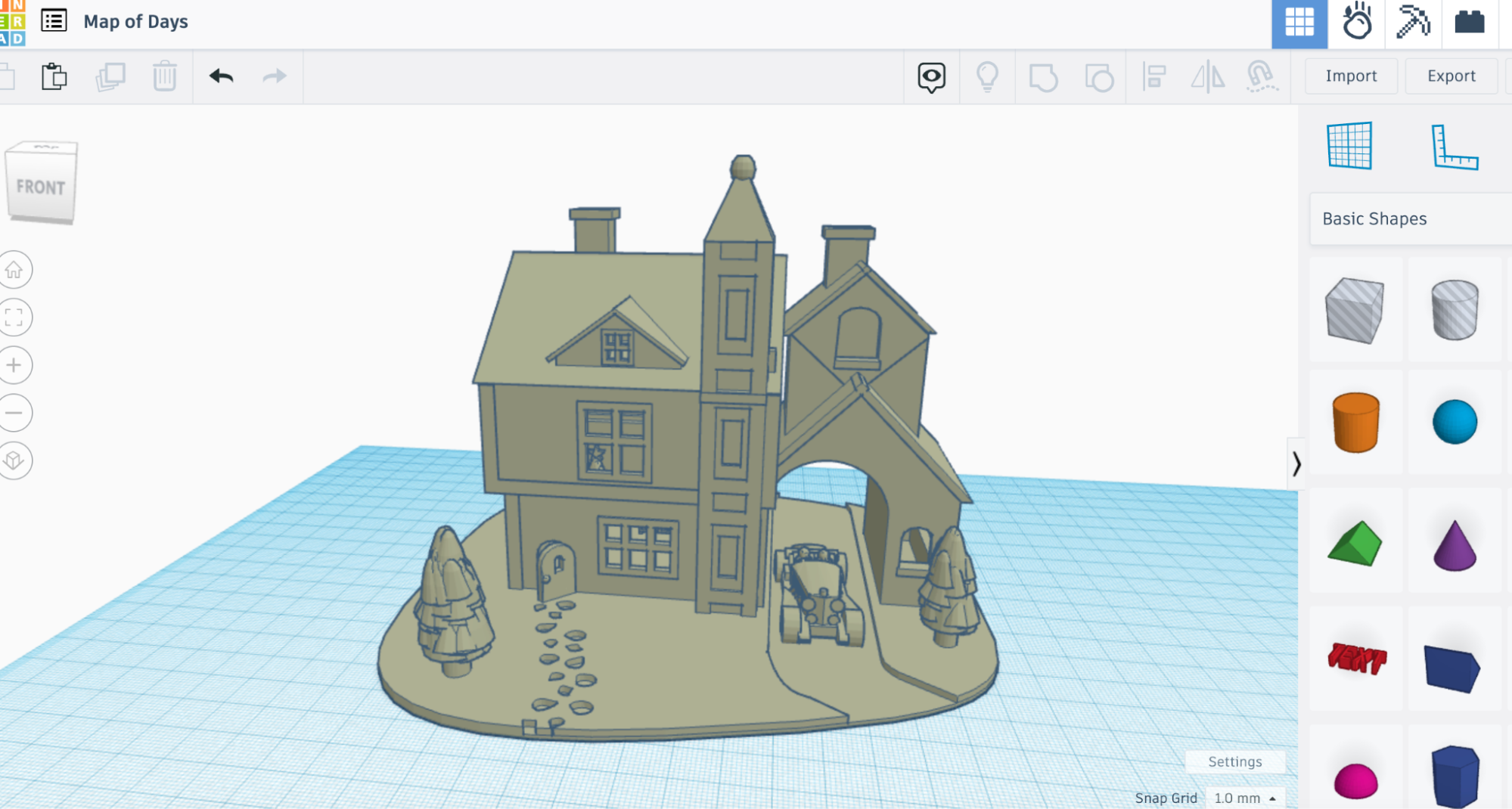Open the Snap Grid 1.0 mm dropdown
This screenshot has height=809, width=1512.
pos(1244,798)
